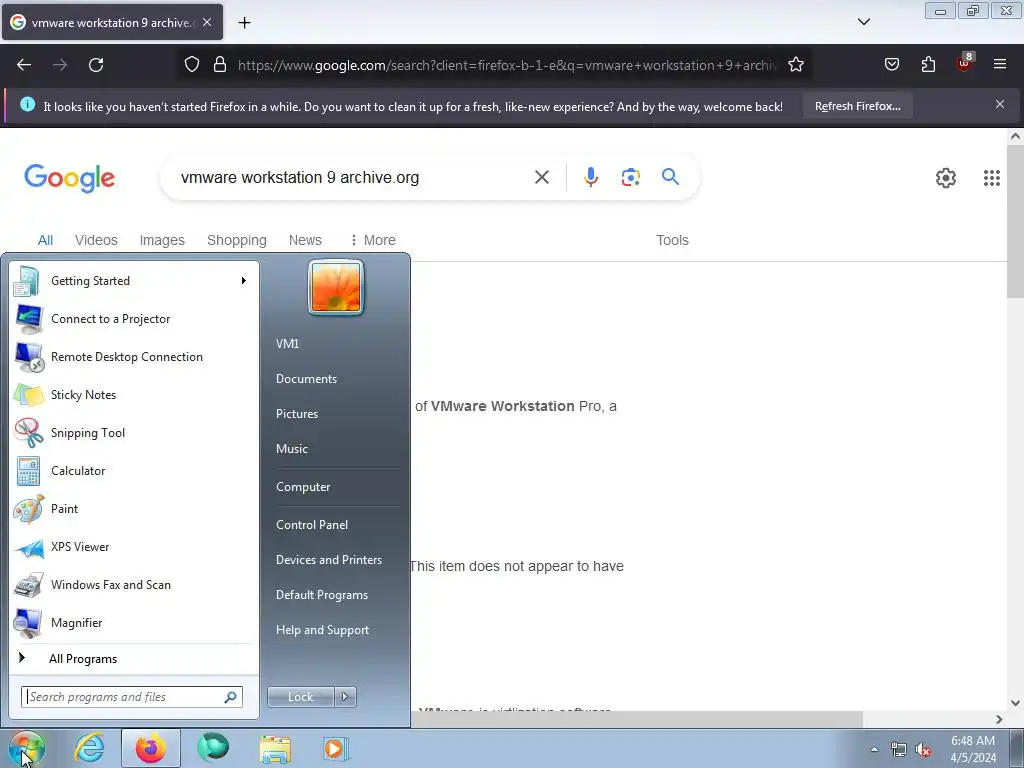Open VM1 user folder
This screenshot has width=1024, height=768.
click(287, 344)
